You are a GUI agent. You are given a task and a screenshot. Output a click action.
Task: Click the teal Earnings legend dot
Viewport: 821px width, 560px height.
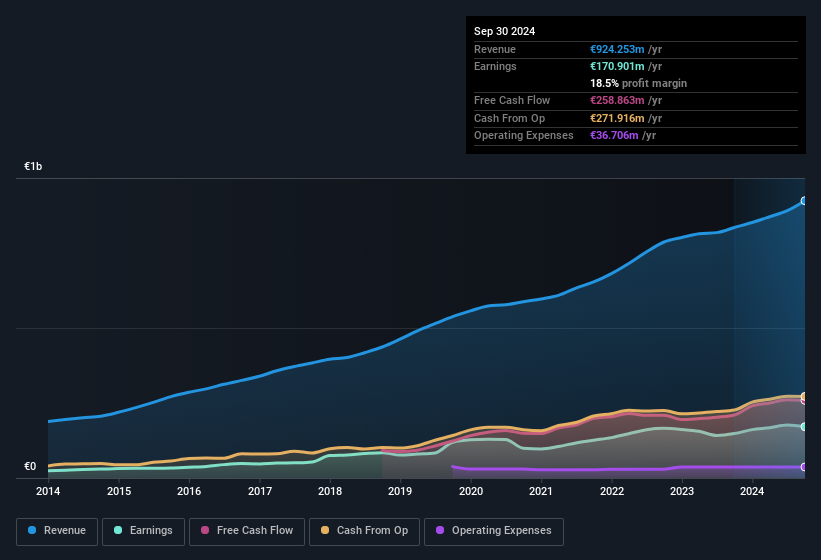pos(118,530)
